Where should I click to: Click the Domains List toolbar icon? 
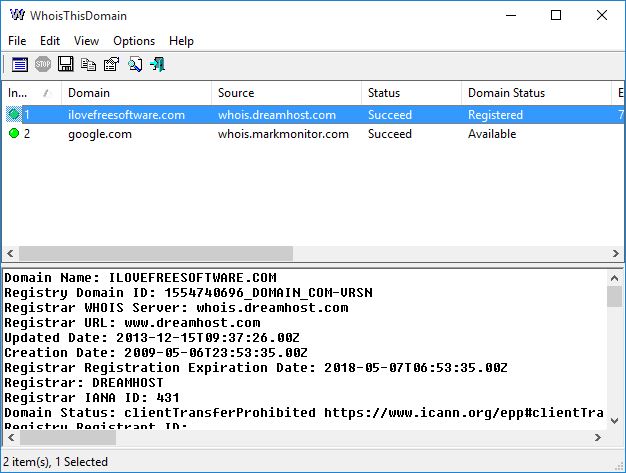(x=20, y=64)
